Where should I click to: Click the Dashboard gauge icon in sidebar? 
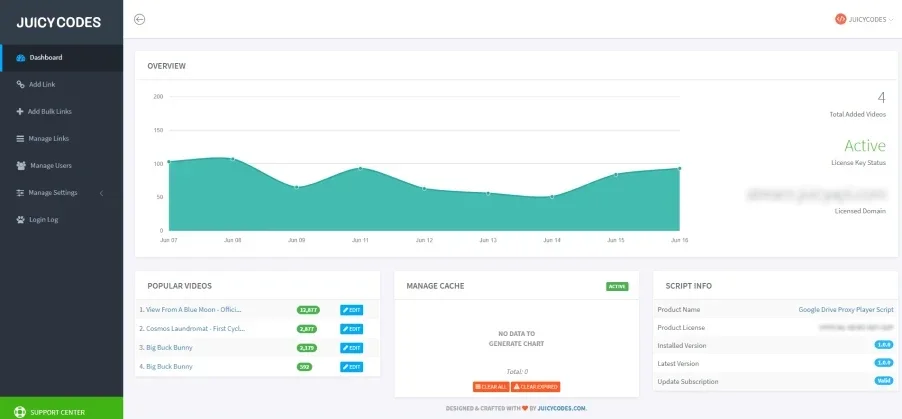(21, 58)
